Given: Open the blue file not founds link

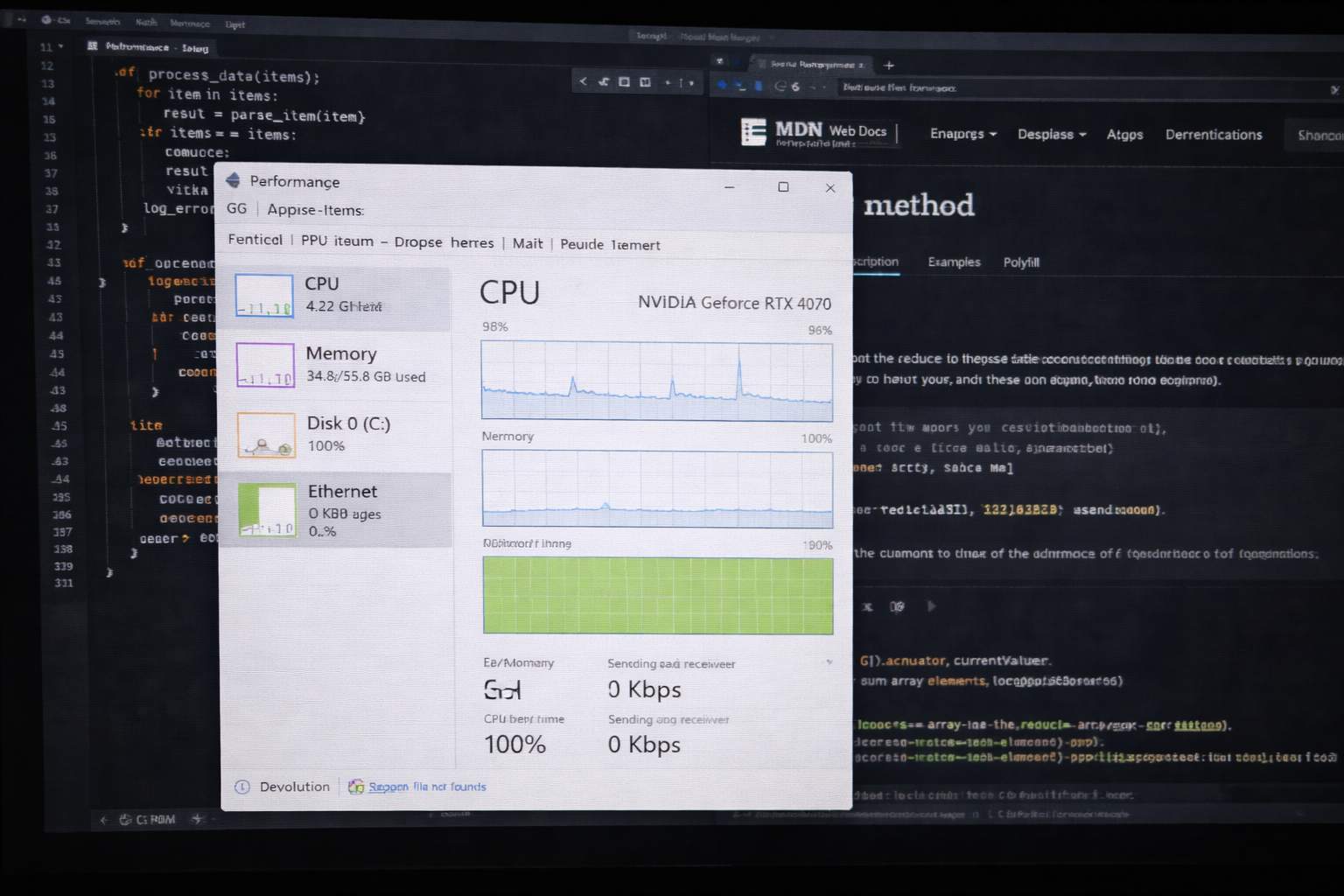Looking at the screenshot, I should (x=427, y=787).
